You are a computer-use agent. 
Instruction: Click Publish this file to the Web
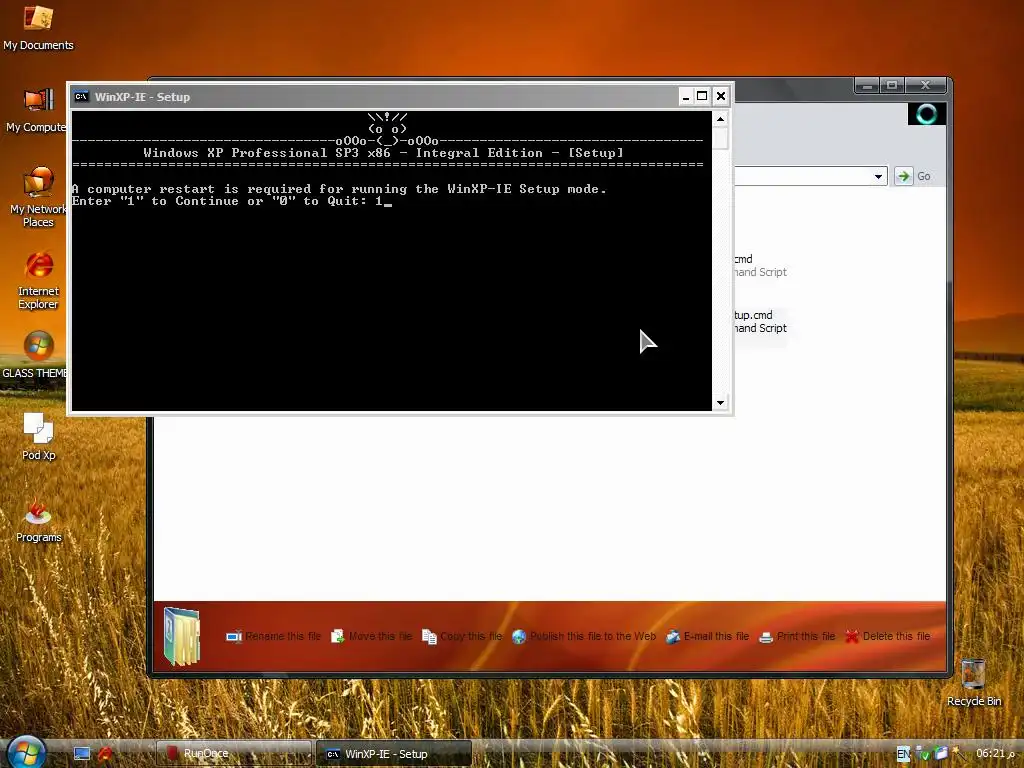(584, 636)
